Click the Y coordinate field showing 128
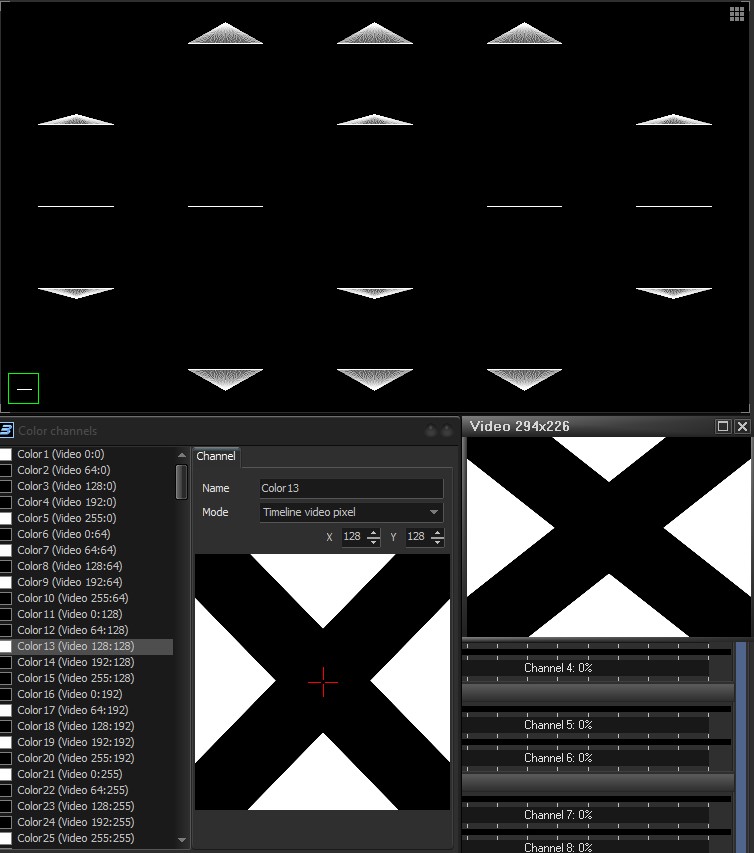The height and width of the screenshot is (853, 754). click(x=418, y=536)
